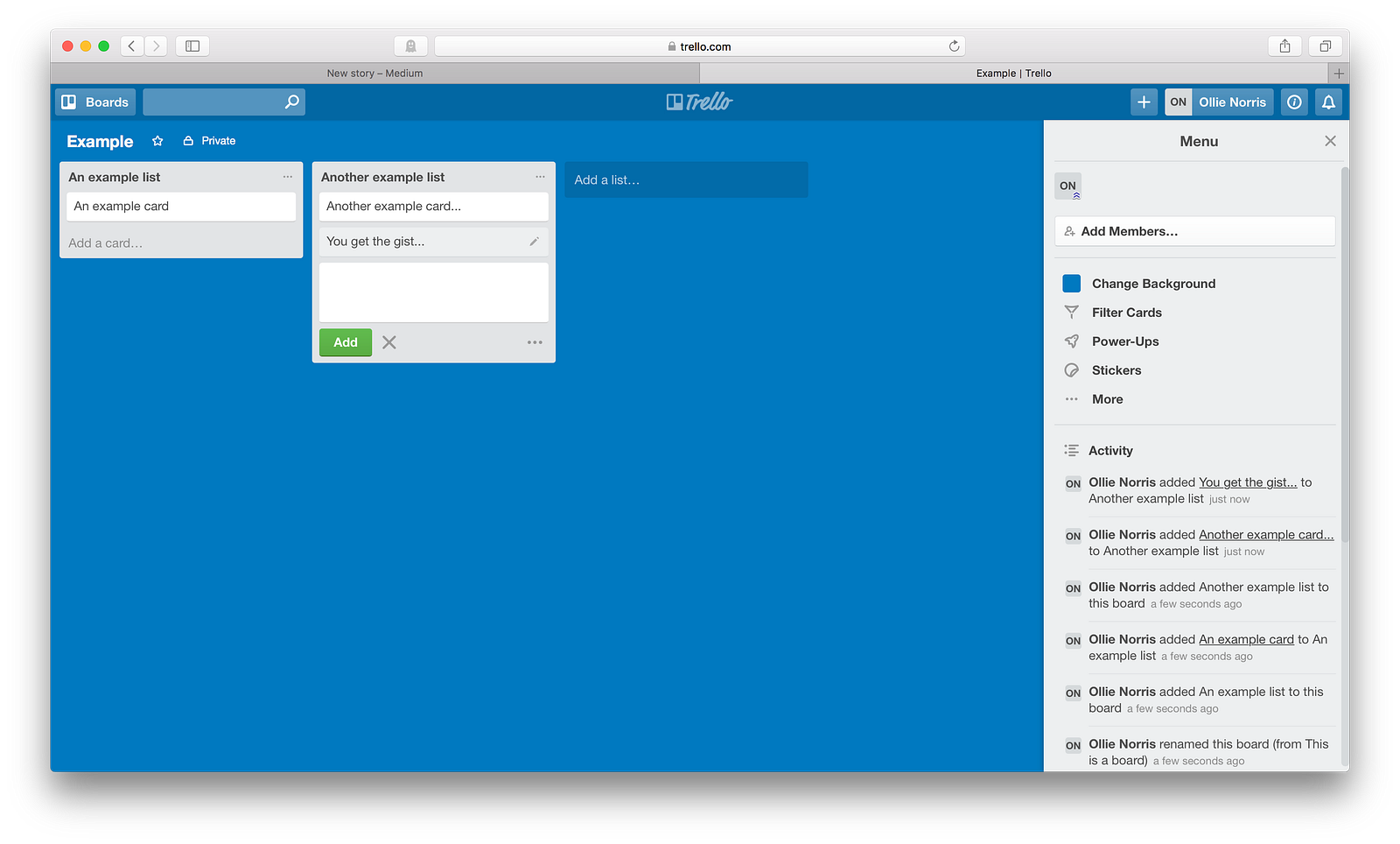Image resolution: width=1400 pixels, height=844 pixels.
Task: Click the avatar beside the renamed-board activity
Action: pyautogui.click(x=1074, y=746)
